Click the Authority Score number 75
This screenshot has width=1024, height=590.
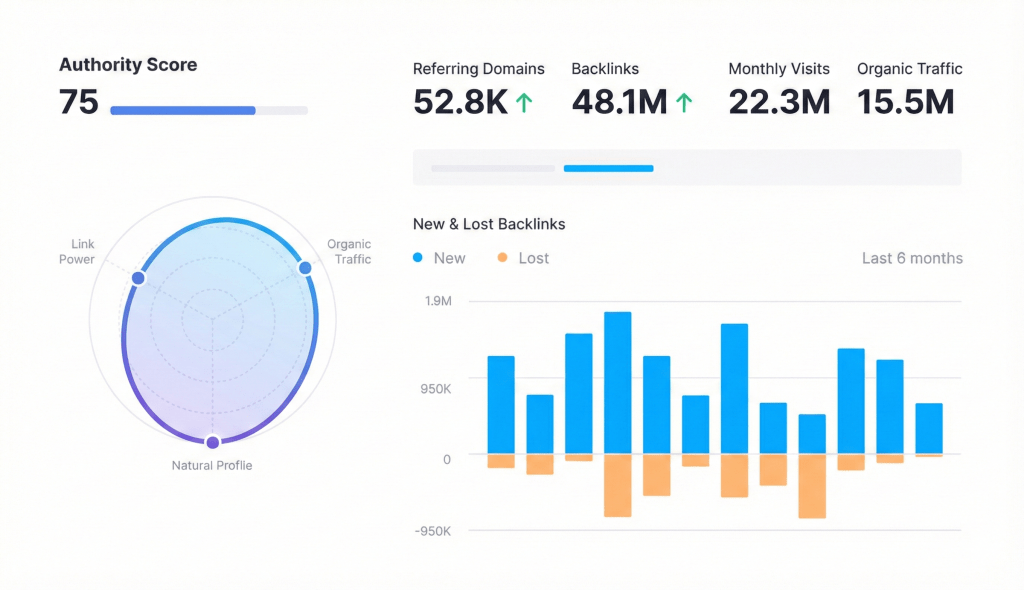point(79,102)
